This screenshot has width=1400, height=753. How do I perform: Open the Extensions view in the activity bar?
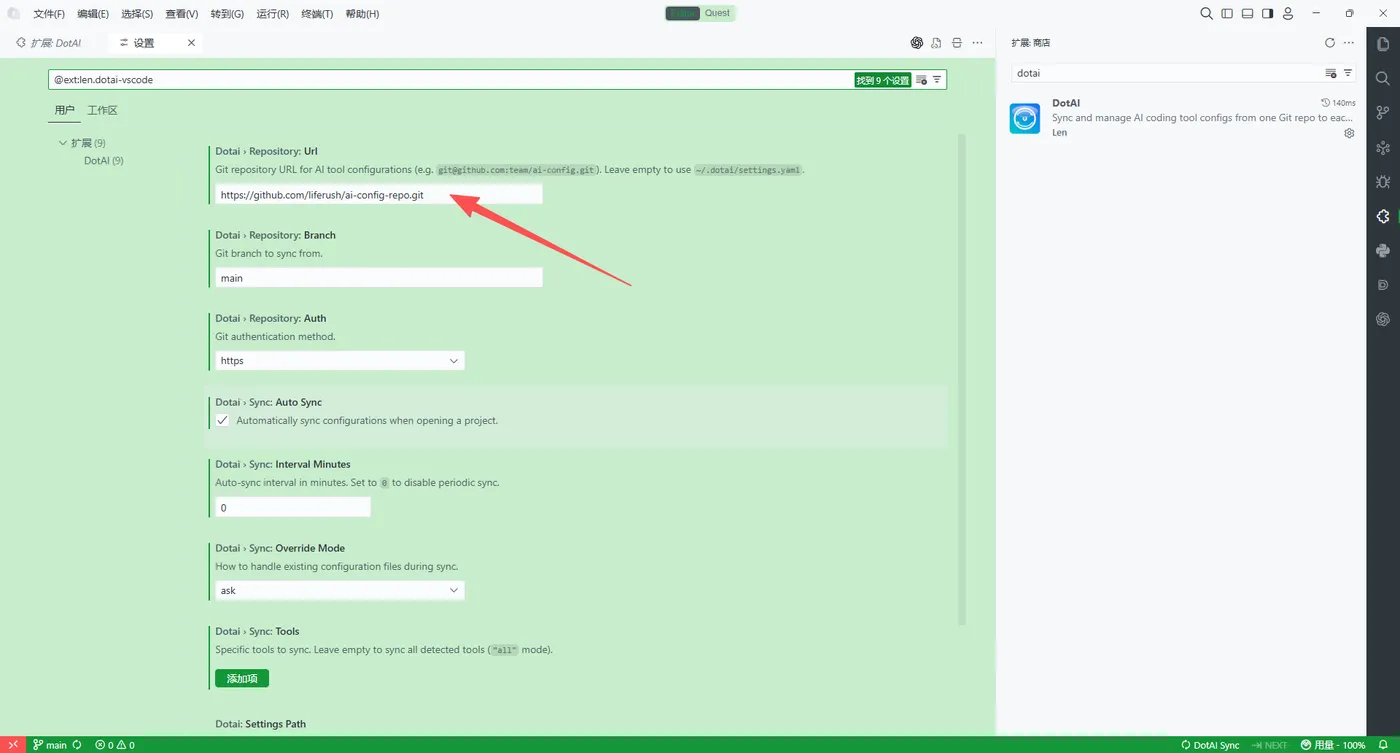click(x=1383, y=216)
